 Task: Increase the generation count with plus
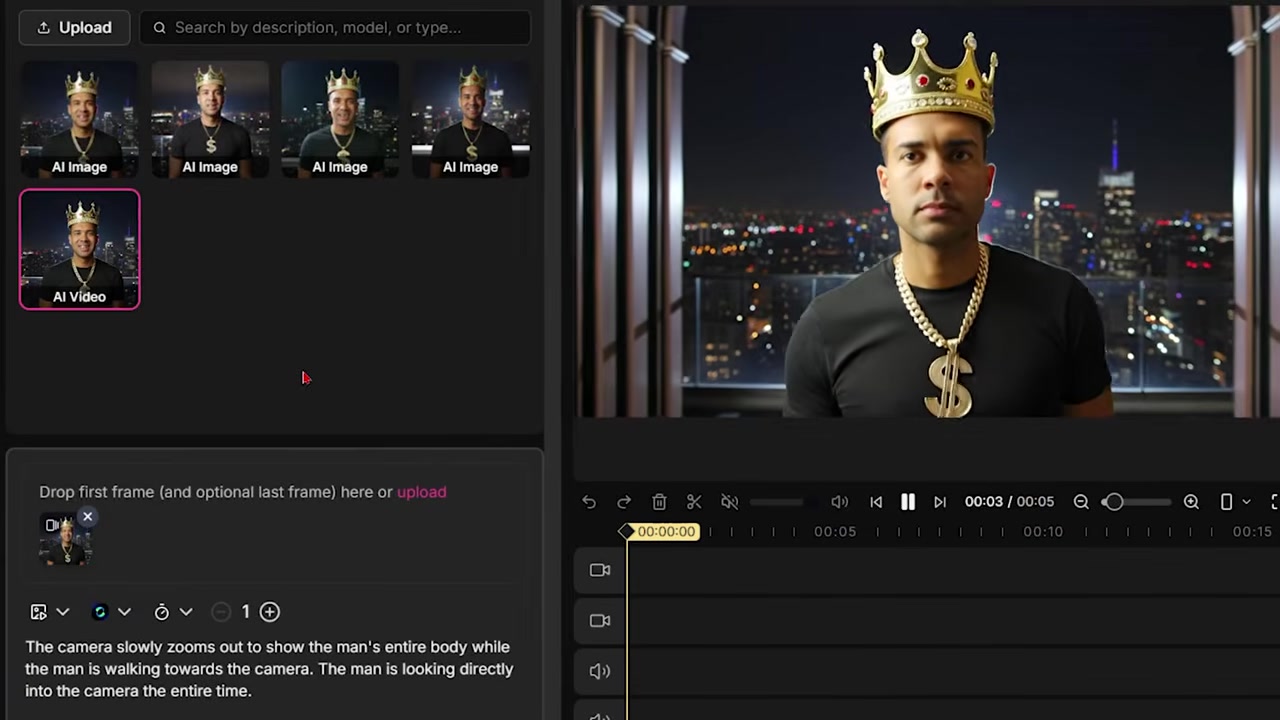[x=270, y=612]
